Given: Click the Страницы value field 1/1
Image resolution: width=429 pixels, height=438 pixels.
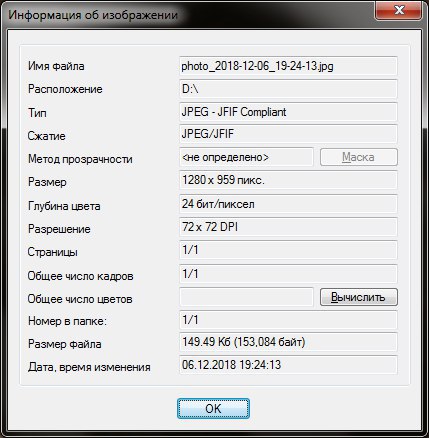Looking at the screenshot, I should 288,250.
